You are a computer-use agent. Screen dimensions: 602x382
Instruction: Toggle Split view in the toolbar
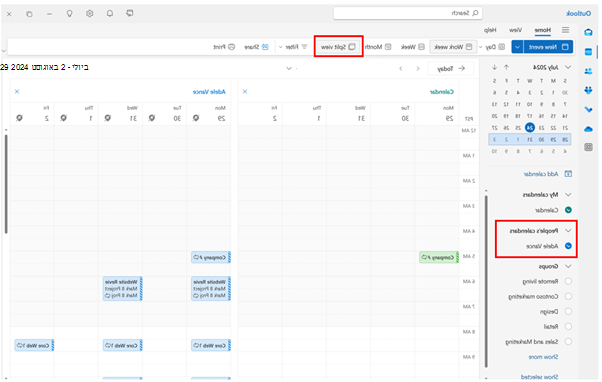click(339, 47)
